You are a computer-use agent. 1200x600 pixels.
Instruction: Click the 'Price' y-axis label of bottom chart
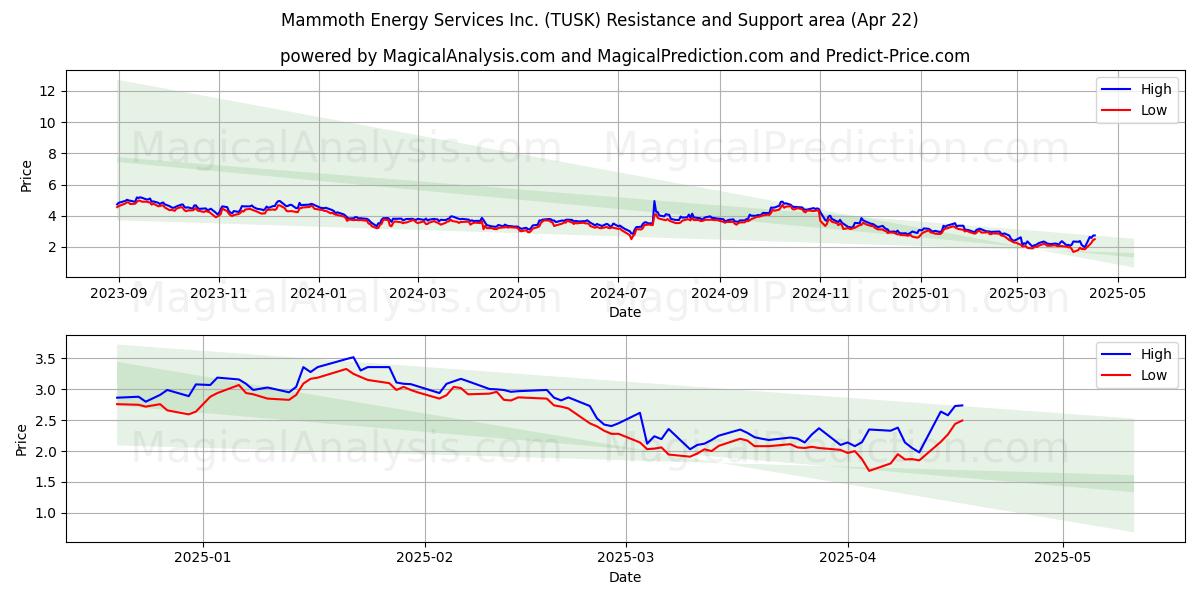(22, 439)
